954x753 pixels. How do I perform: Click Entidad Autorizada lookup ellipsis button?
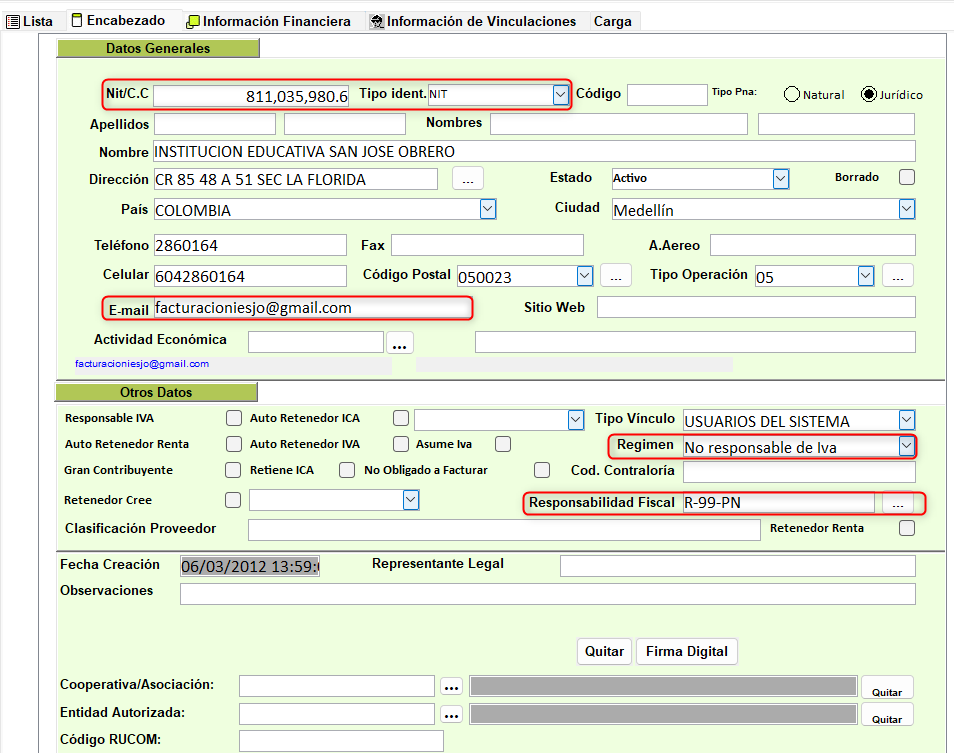pyautogui.click(x=451, y=714)
